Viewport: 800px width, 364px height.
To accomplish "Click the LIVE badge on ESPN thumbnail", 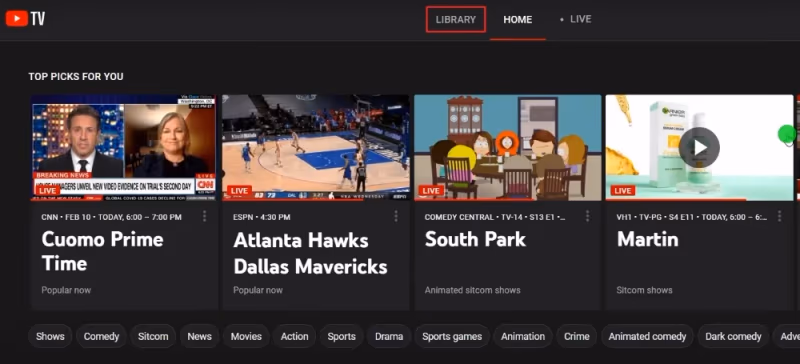I will click(239, 190).
